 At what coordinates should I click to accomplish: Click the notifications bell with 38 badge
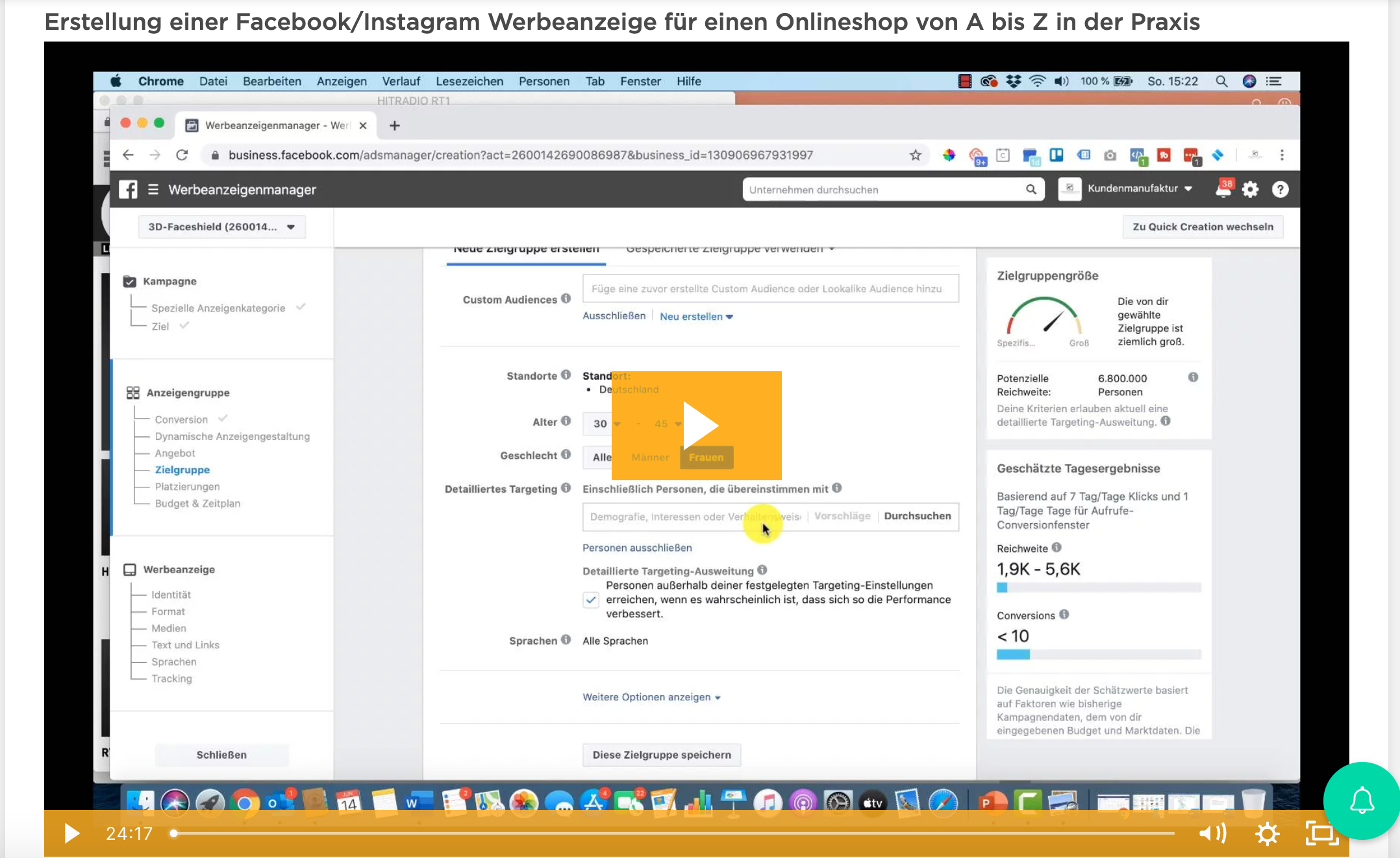pyautogui.click(x=1223, y=190)
